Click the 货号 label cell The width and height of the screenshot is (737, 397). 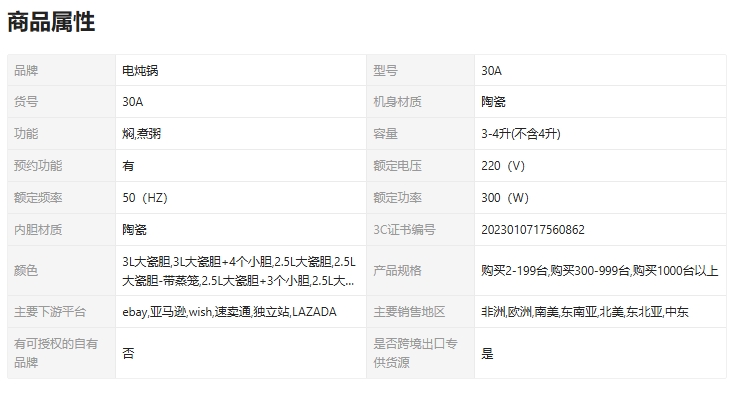click(x=62, y=101)
